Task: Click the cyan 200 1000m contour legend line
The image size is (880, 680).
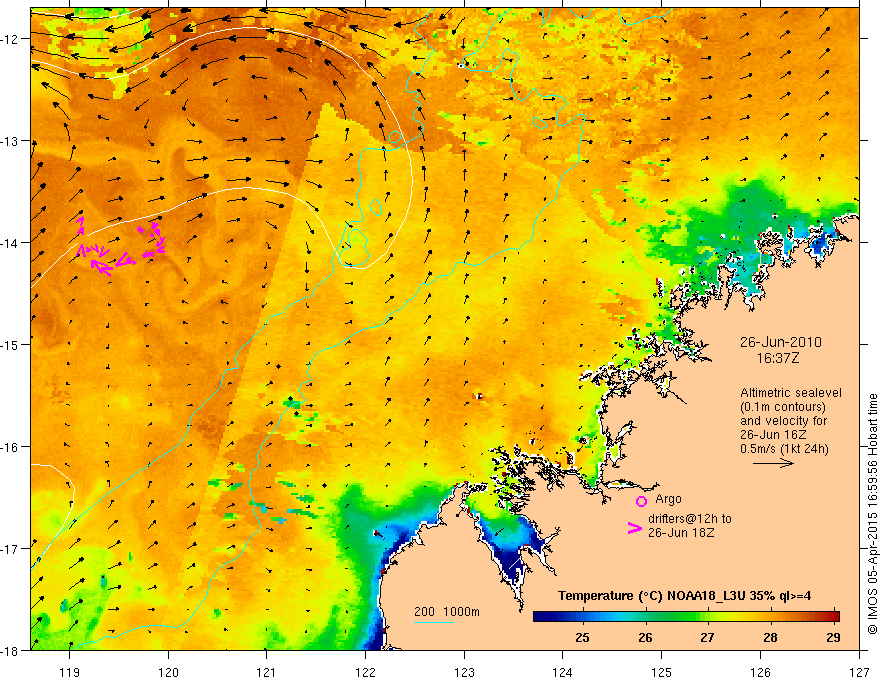Action: tap(434, 622)
